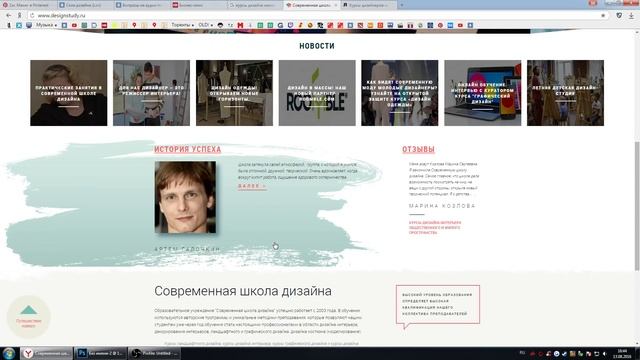Open news card Дизайн одежды: открываем новые горизонты
The height and width of the screenshot is (360, 640).
point(234,93)
